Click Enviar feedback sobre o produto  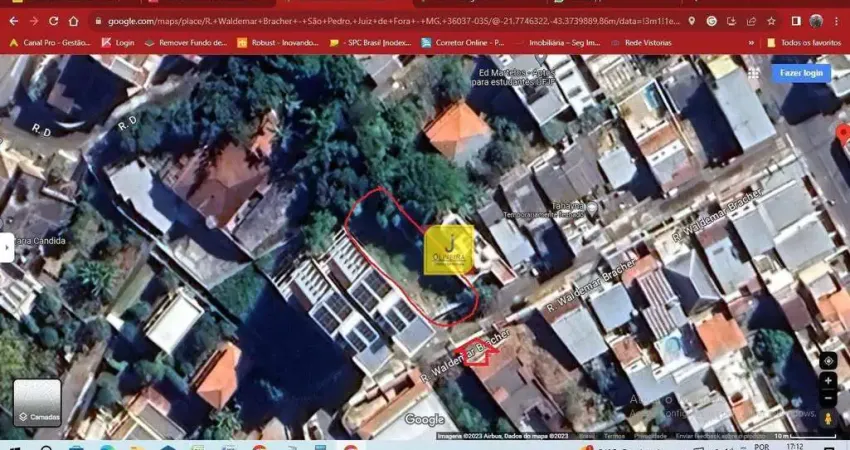(719, 436)
